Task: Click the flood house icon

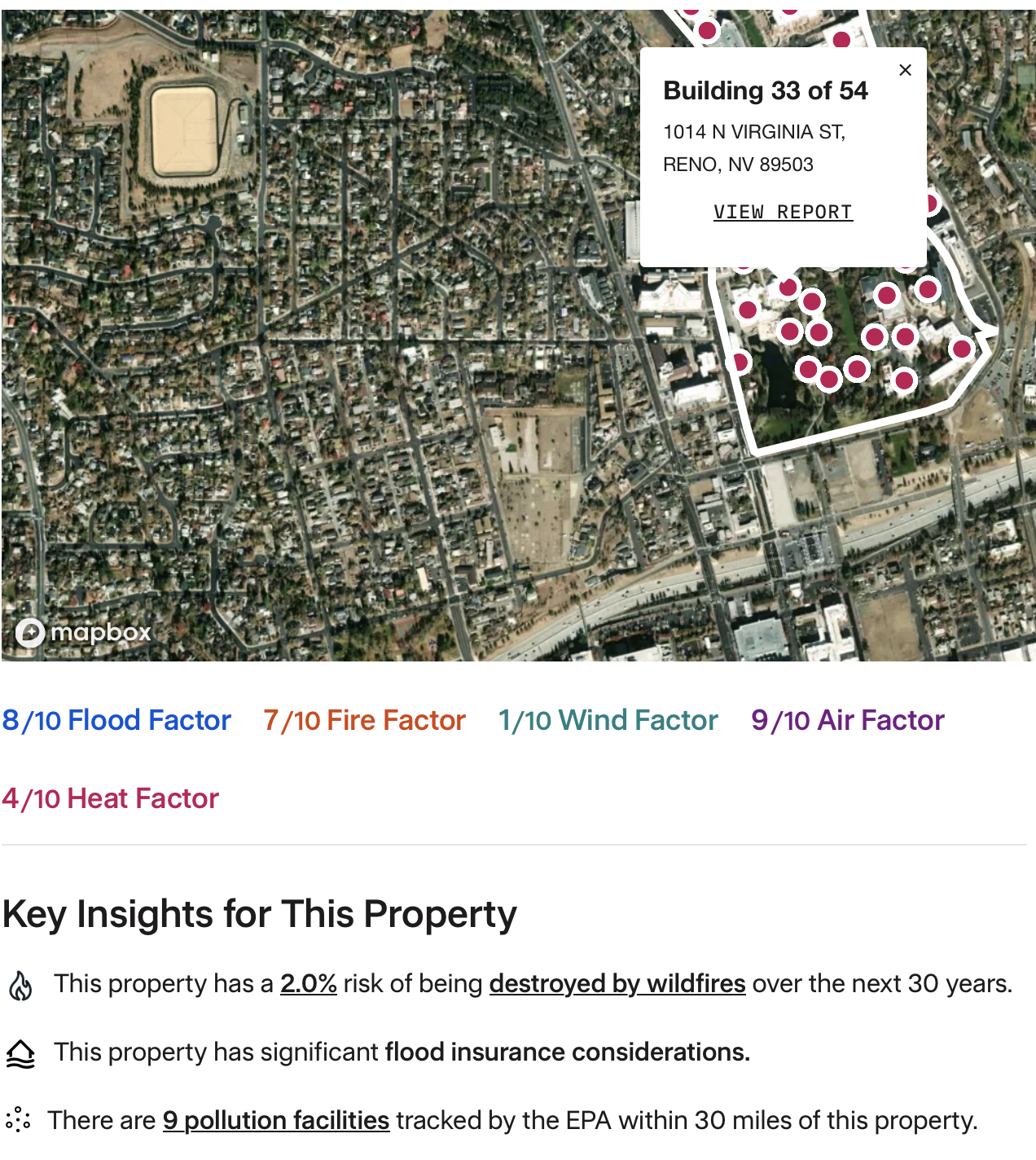Action: pos(20,1053)
